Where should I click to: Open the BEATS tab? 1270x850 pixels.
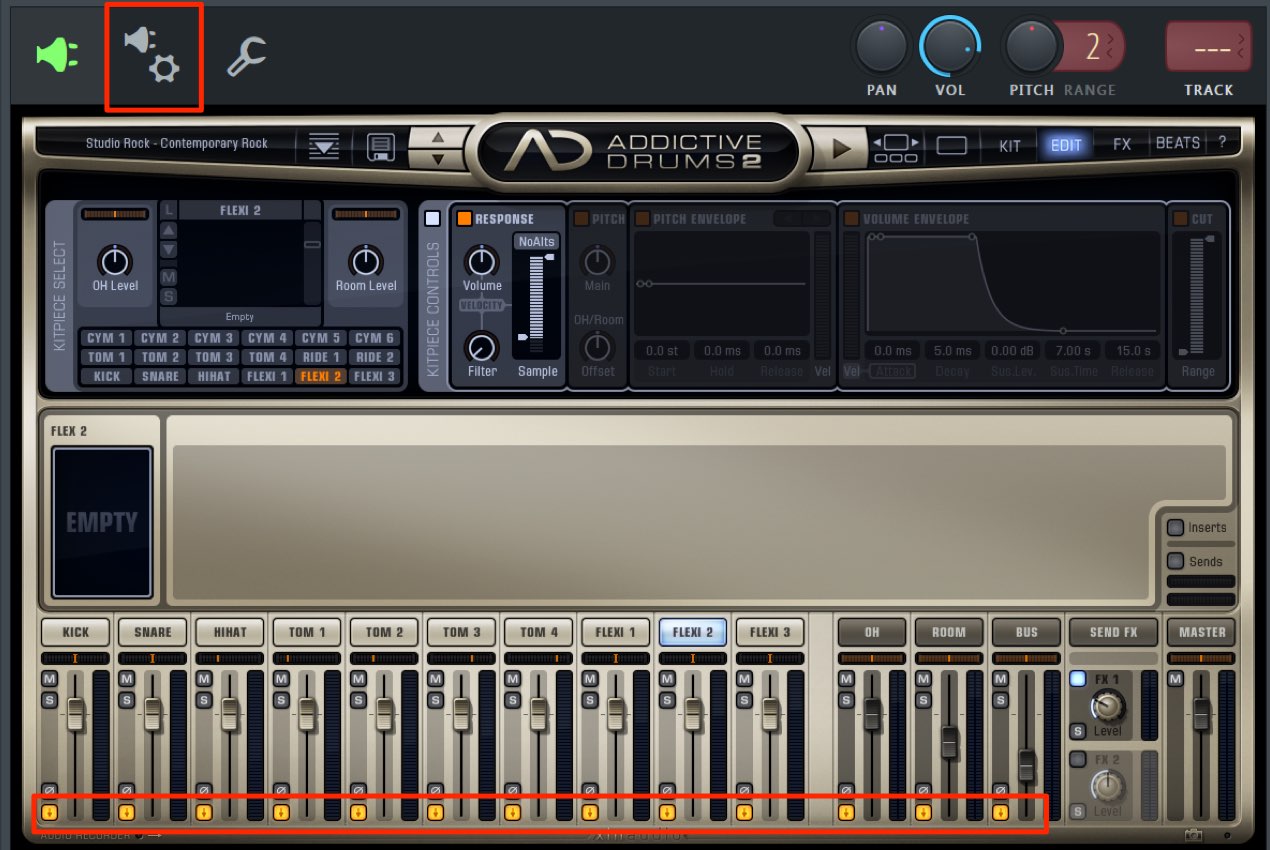click(1177, 144)
